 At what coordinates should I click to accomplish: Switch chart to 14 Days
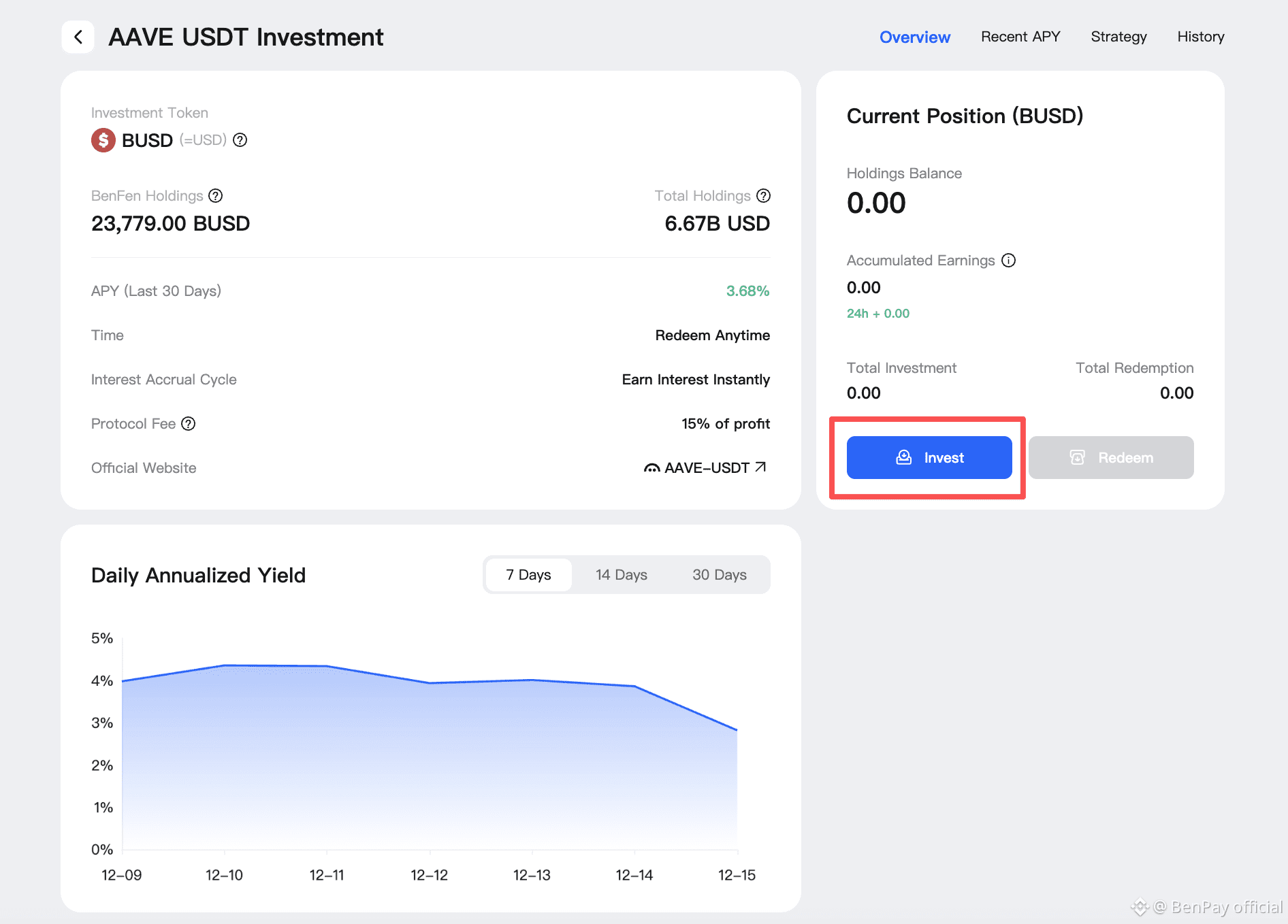(621, 575)
